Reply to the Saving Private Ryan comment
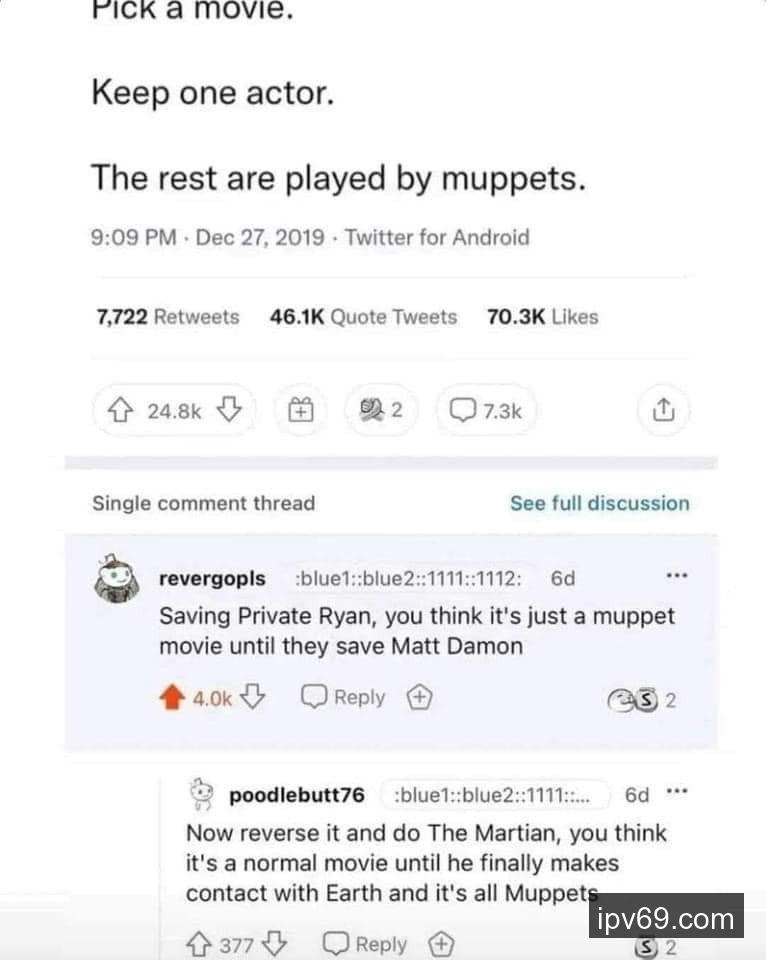This screenshot has width=766, height=960. tap(344, 697)
